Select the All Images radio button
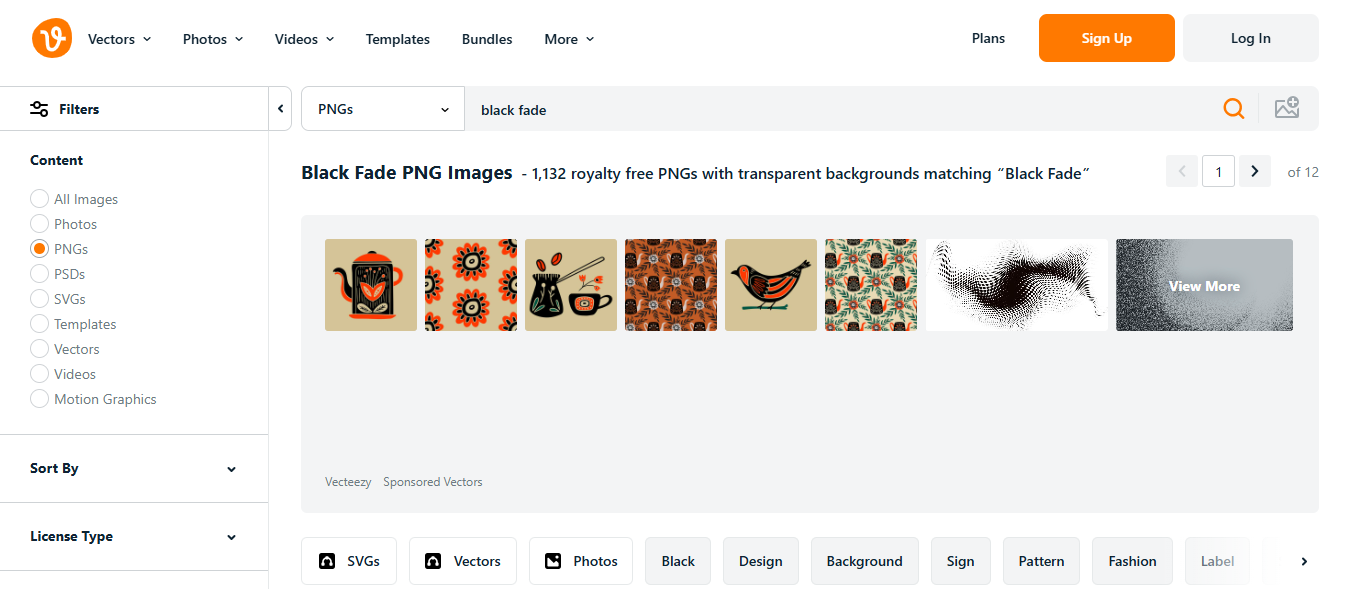The width and height of the screenshot is (1348, 589). (x=39, y=199)
